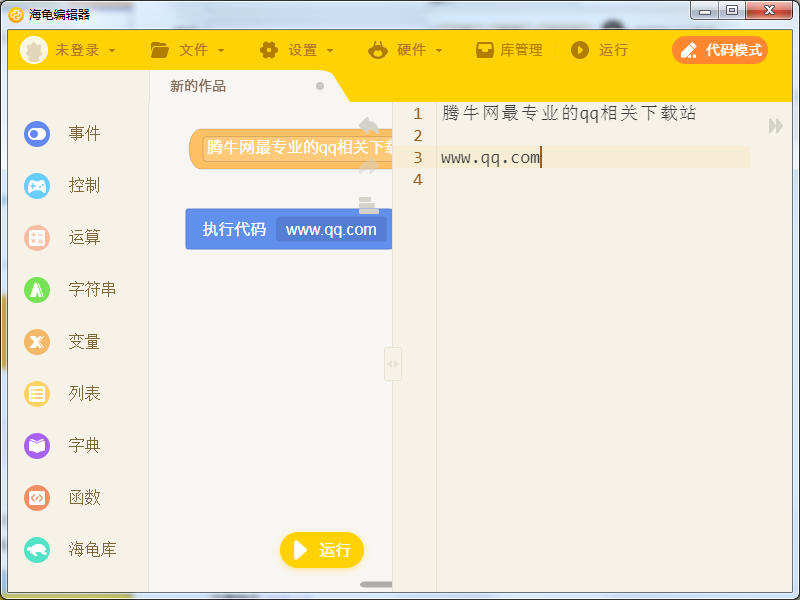Click the gear icon next to 设置
The height and width of the screenshot is (600, 800).
[269, 50]
